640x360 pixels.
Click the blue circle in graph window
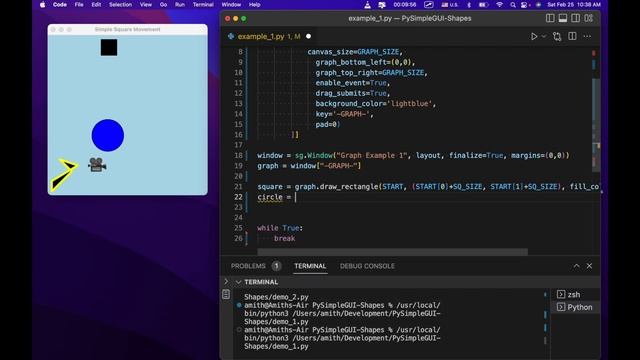[108, 135]
